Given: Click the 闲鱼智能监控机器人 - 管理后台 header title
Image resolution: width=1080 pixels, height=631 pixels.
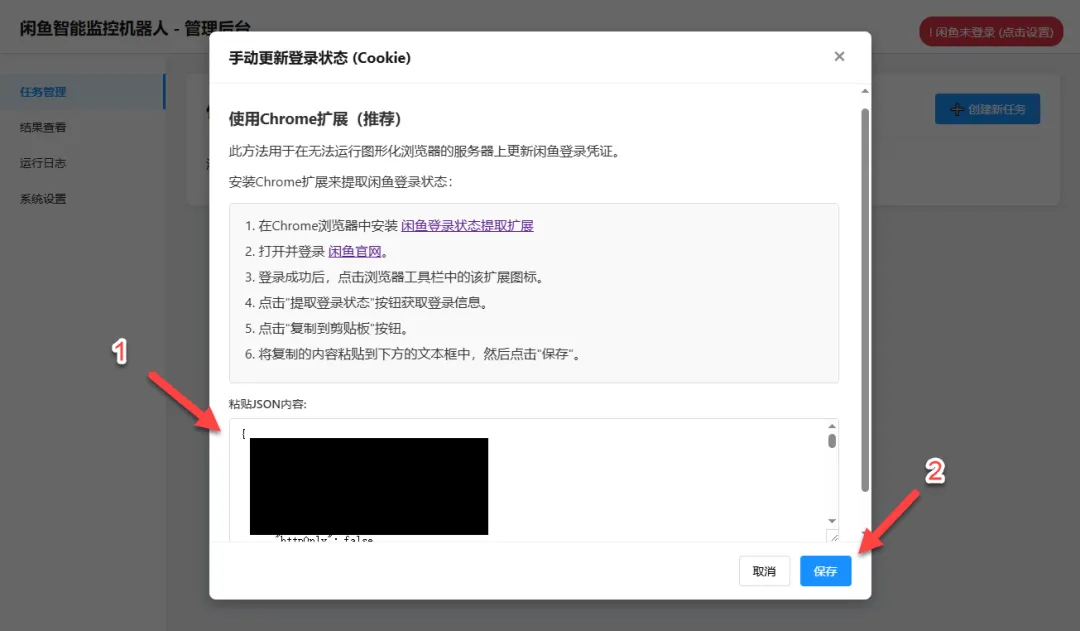Looking at the screenshot, I should [134, 29].
